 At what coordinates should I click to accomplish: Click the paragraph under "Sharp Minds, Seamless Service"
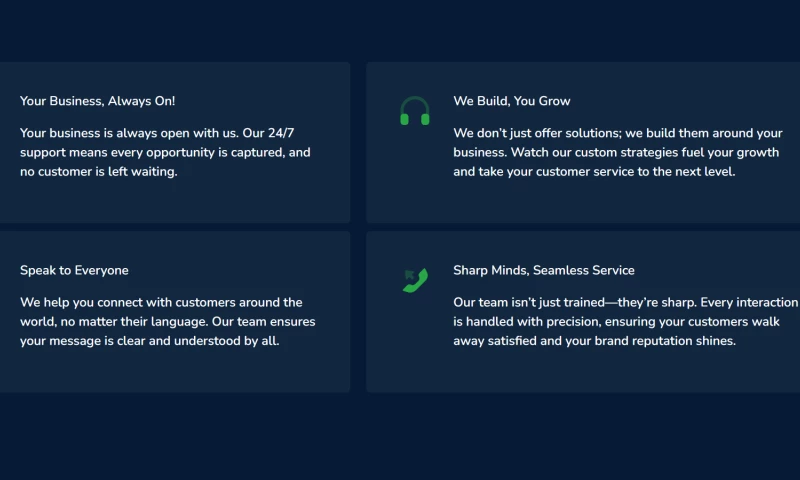[x=625, y=321]
